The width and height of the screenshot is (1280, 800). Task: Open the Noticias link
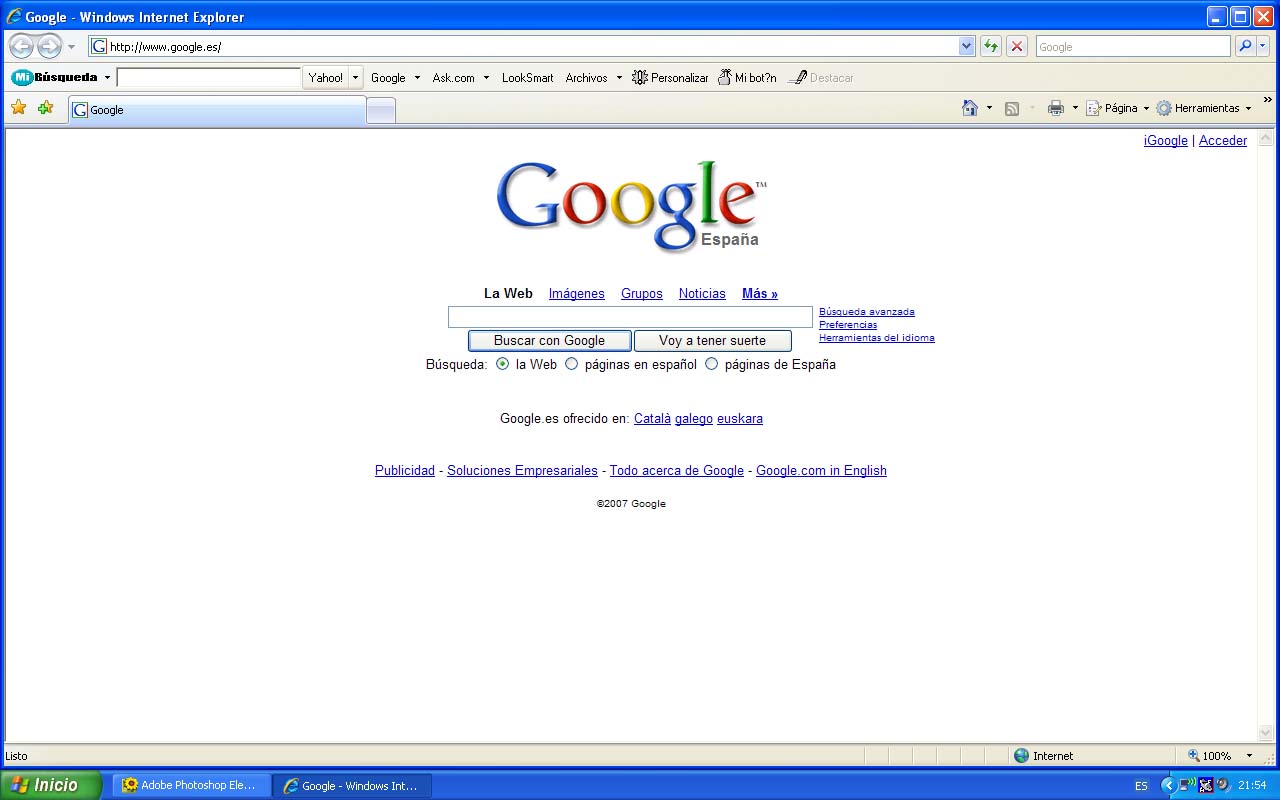(702, 293)
